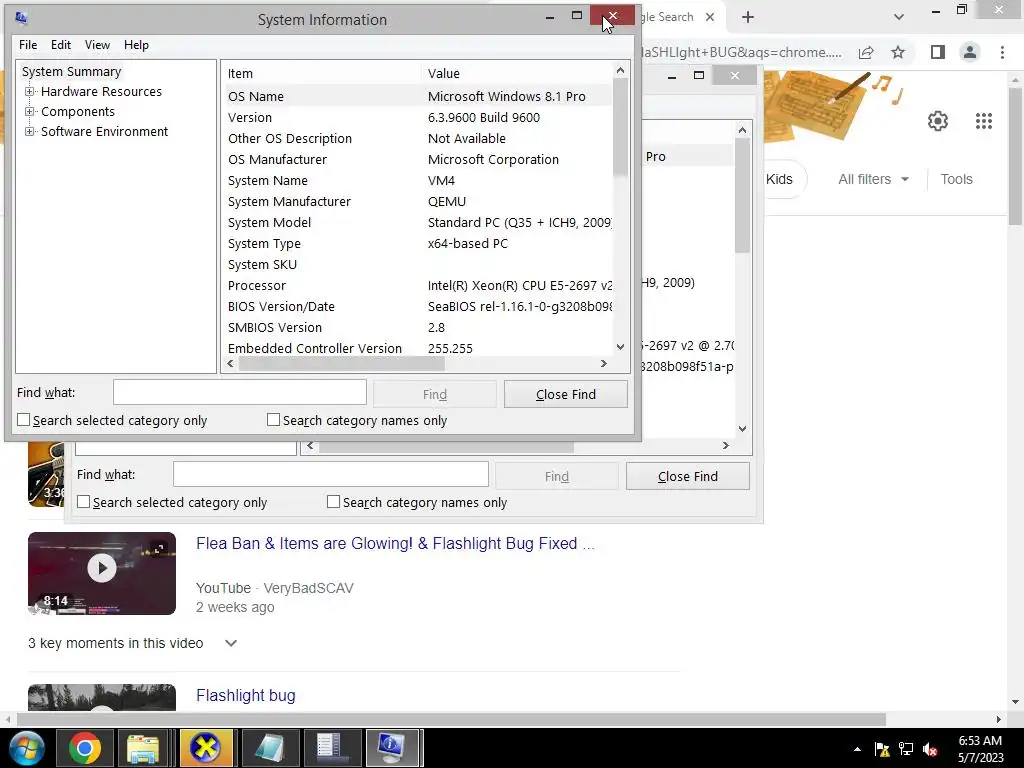Viewport: 1024px width, 768px height.
Task: Check front window's Search category names only
Action: 274,420
